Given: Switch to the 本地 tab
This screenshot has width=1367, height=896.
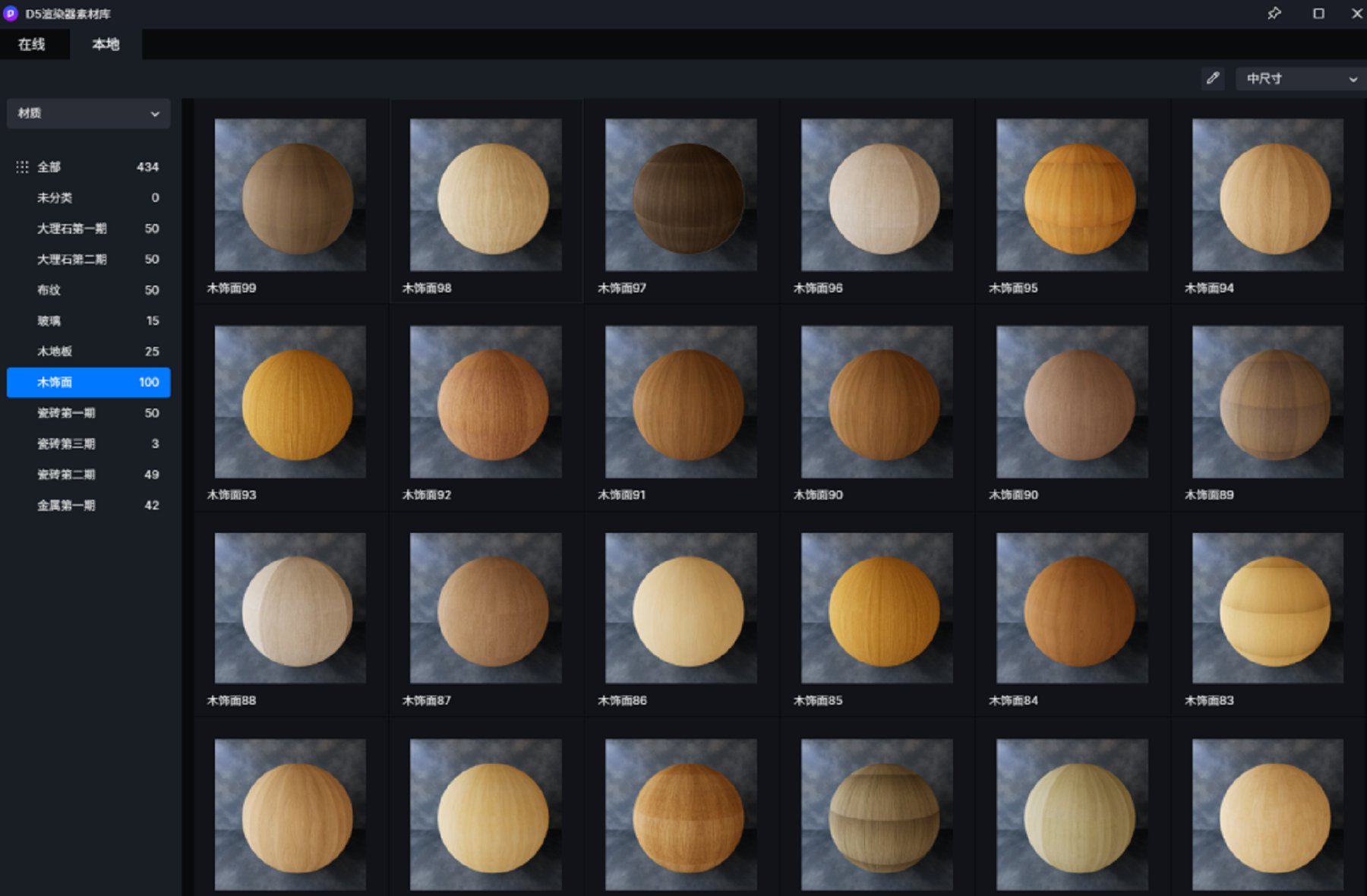Looking at the screenshot, I should (106, 44).
